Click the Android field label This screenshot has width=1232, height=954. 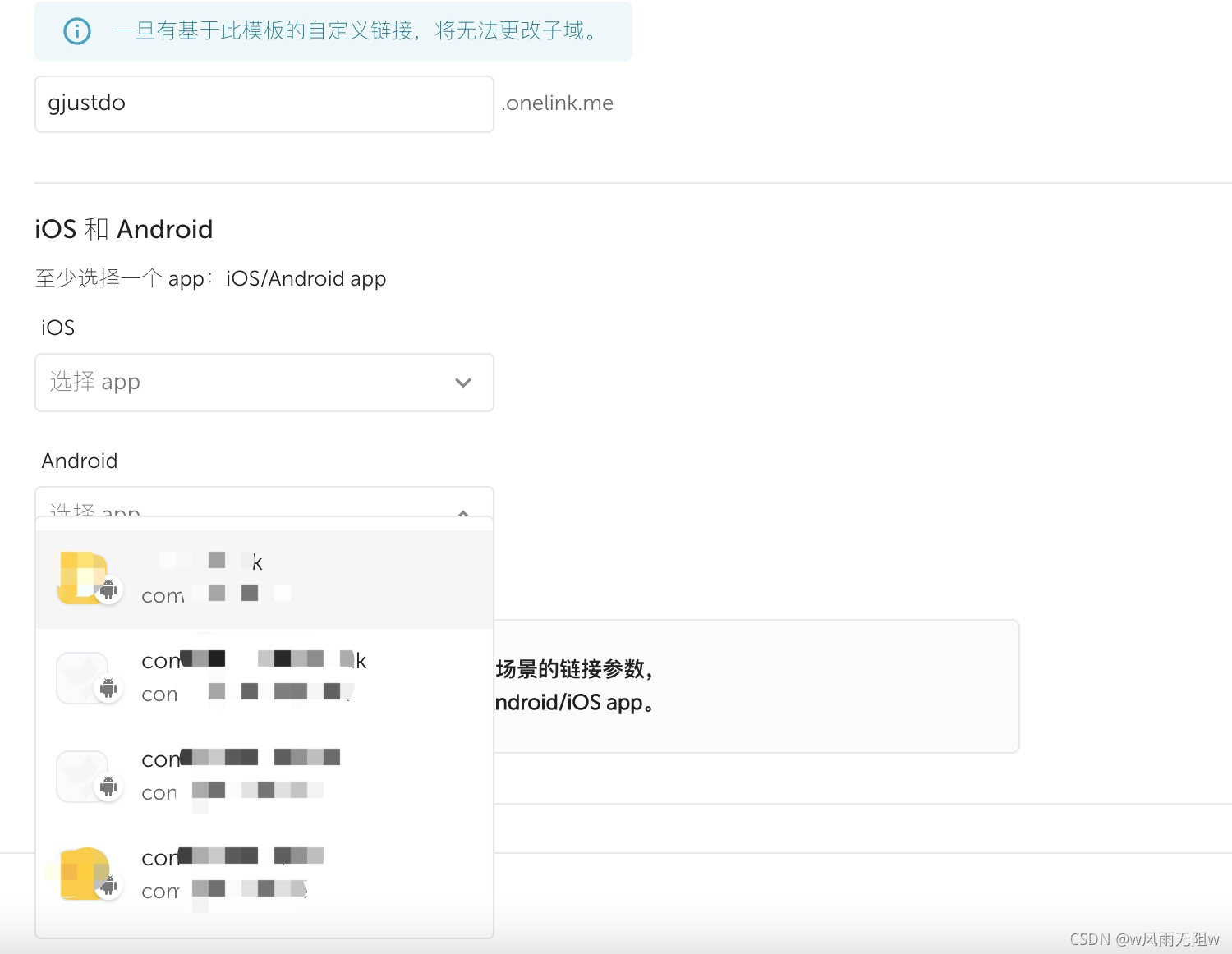(x=80, y=461)
